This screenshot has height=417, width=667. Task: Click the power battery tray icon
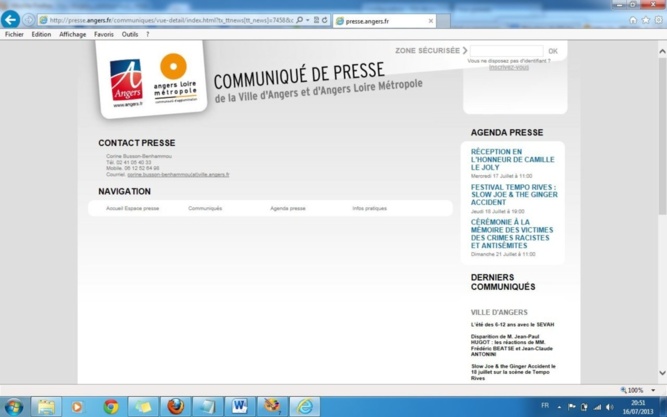point(584,407)
